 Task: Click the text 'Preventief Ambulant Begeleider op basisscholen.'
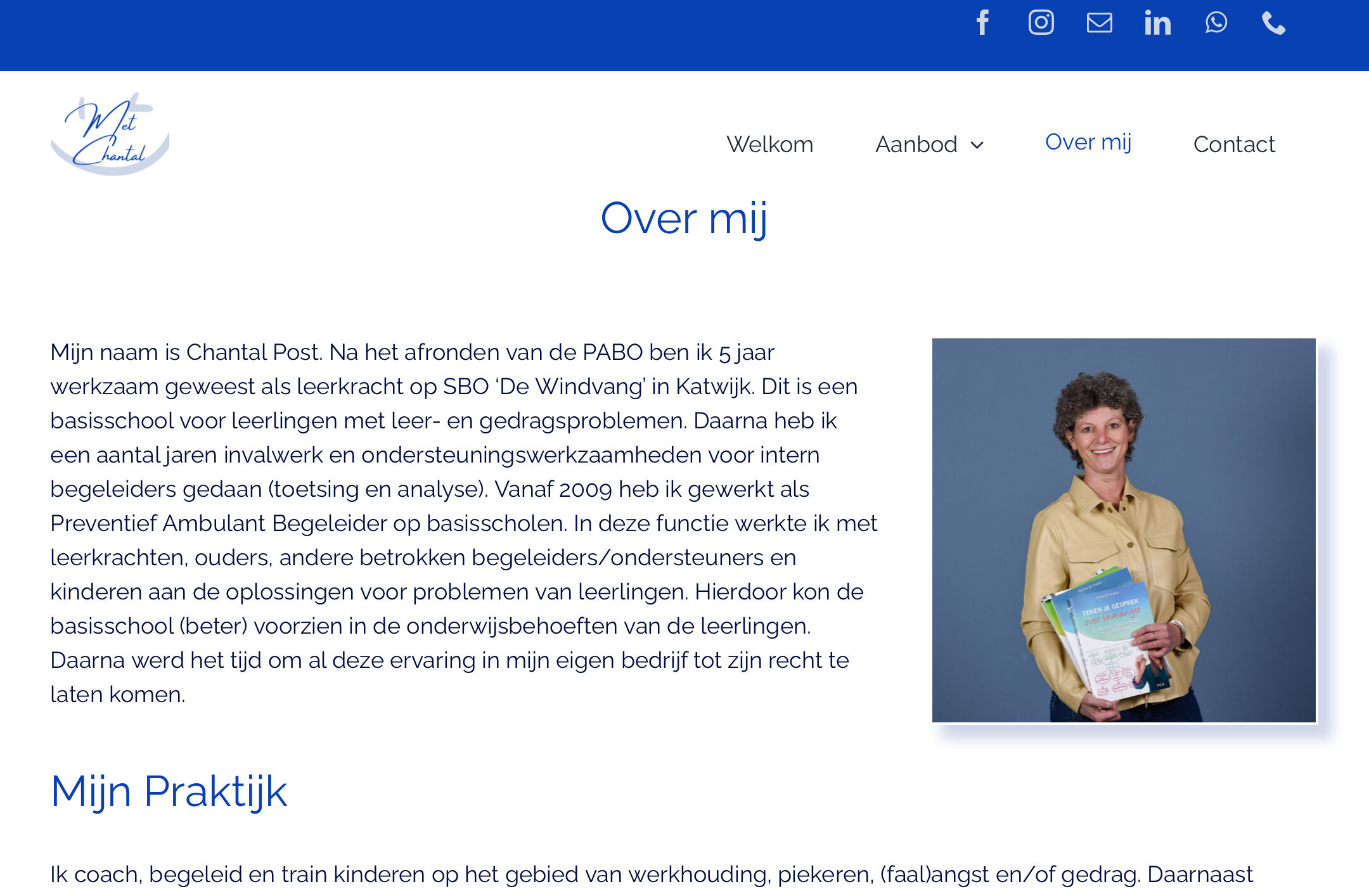tap(309, 523)
